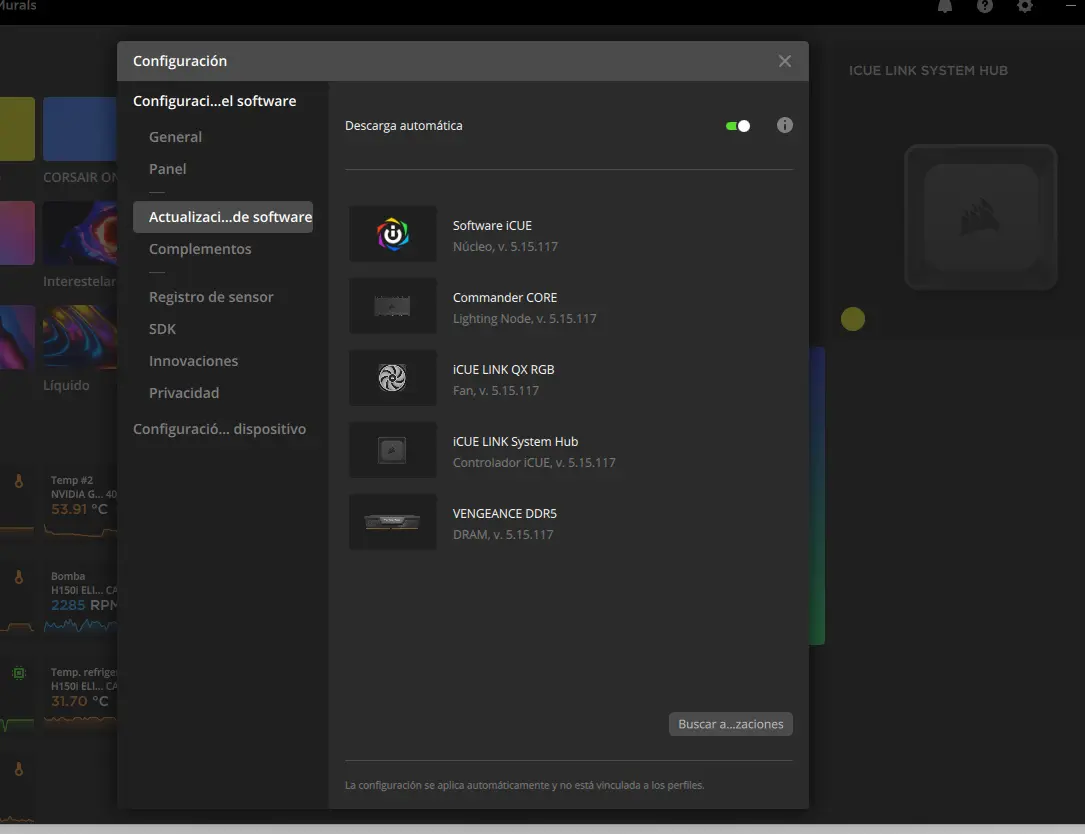This screenshot has width=1085, height=834.
Task: Click the iCUE LINK hub device image
Action: 981,217
